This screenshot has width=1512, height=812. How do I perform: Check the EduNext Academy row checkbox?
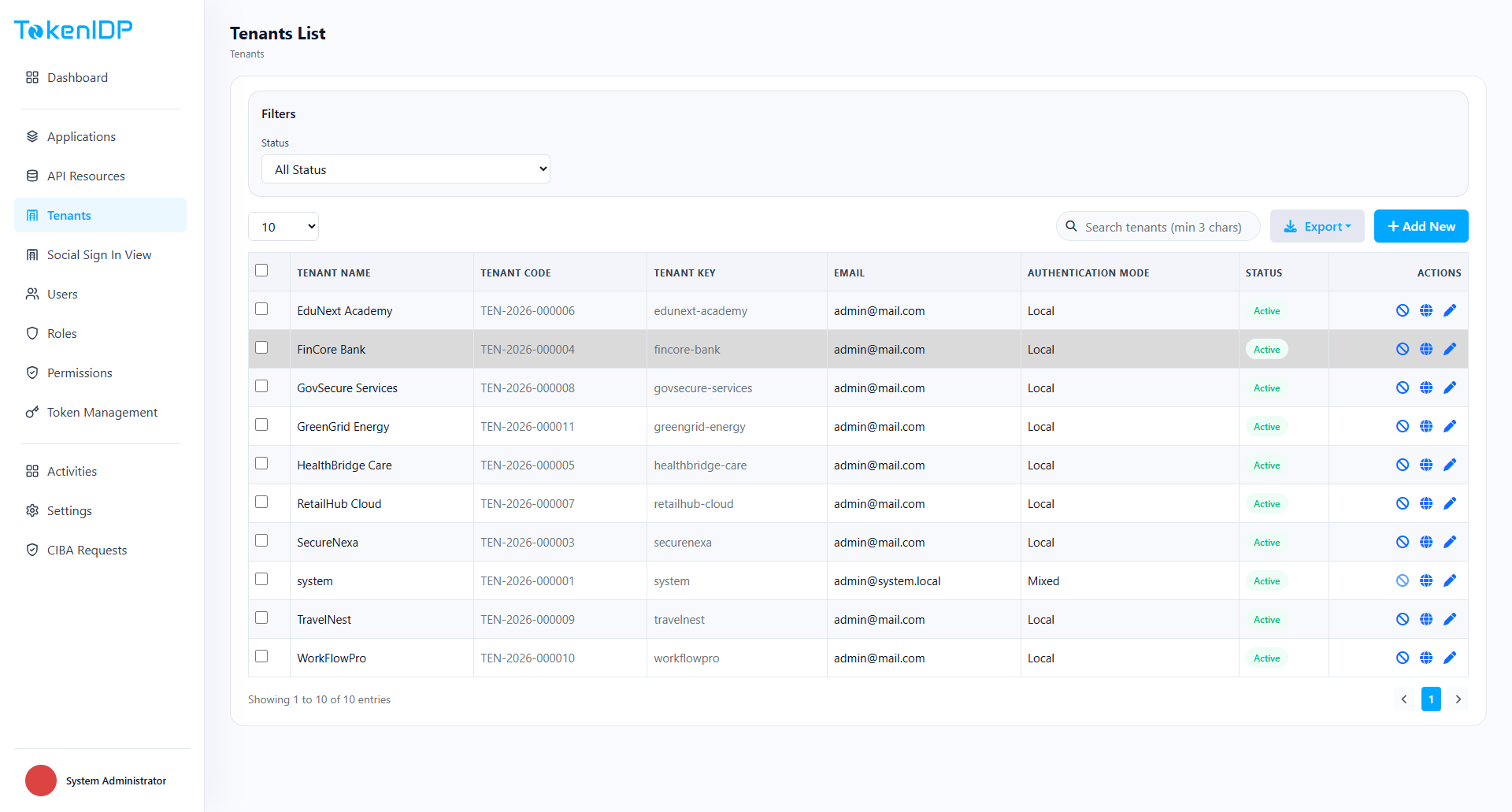tap(261, 309)
